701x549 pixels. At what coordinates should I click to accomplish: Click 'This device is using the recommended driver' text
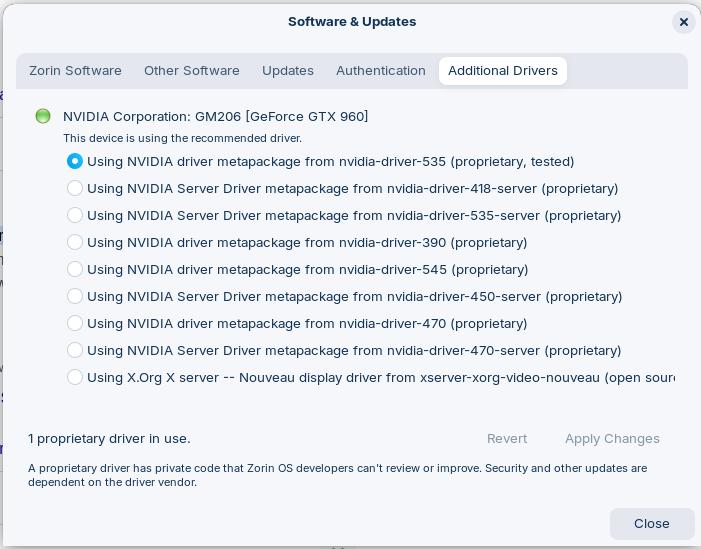coord(182,138)
